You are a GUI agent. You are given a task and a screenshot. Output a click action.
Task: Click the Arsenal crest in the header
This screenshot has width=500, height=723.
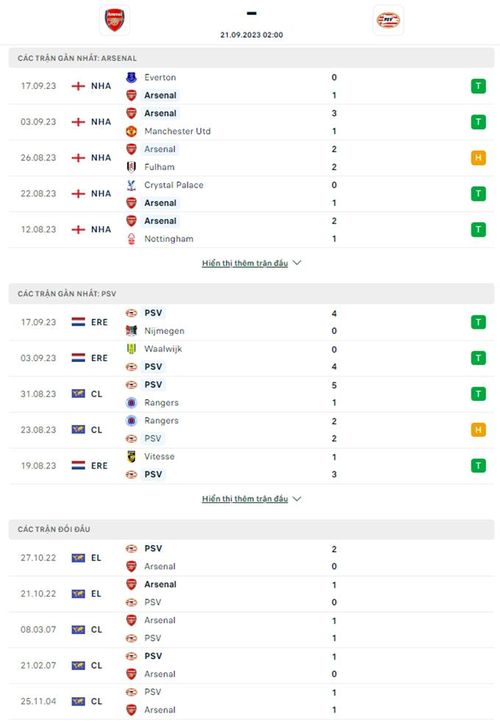point(114,20)
